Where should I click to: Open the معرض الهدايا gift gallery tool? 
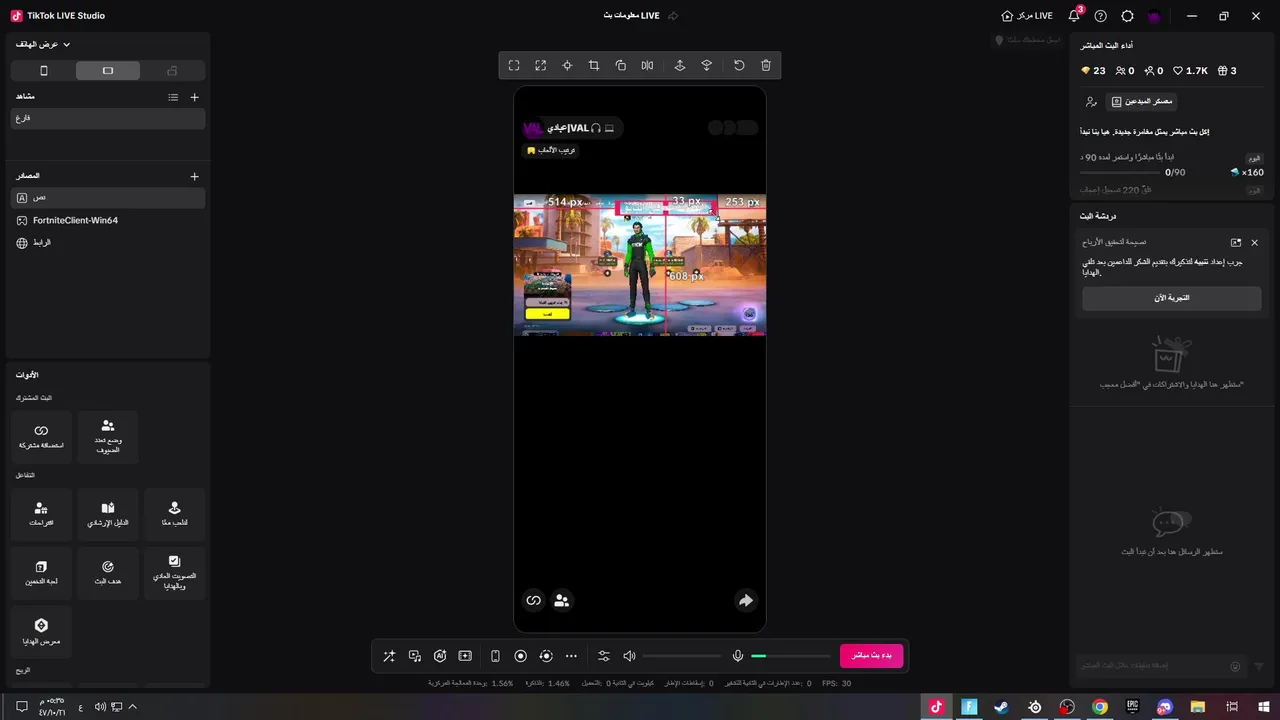[x=41, y=632]
